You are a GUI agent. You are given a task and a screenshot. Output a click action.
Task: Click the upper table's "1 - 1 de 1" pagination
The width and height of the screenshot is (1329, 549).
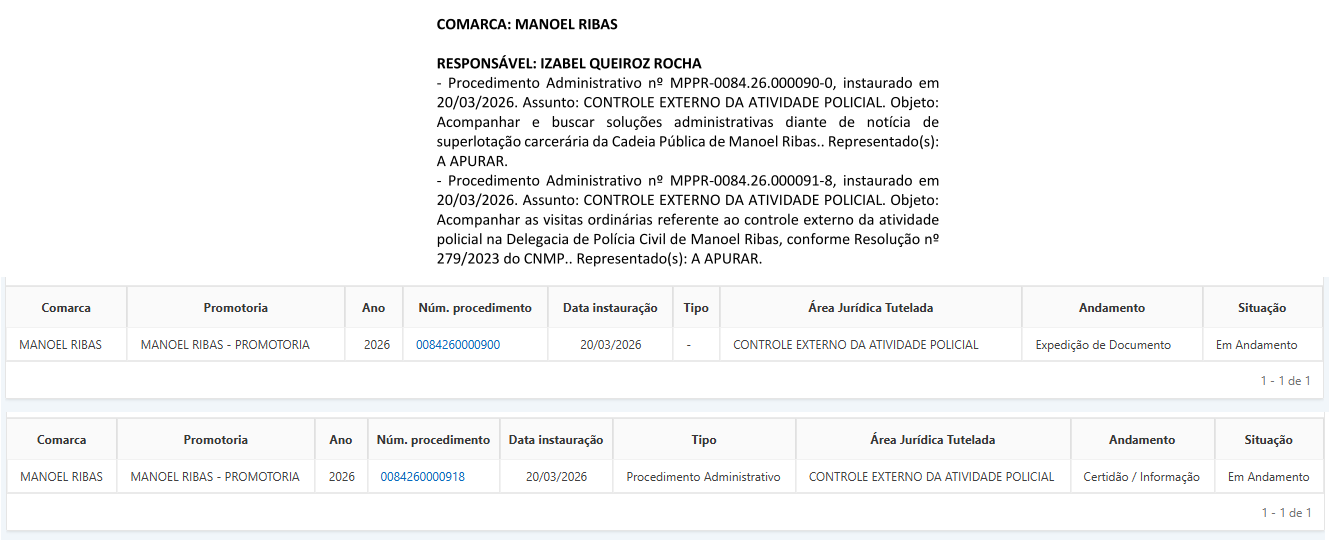[1285, 381]
